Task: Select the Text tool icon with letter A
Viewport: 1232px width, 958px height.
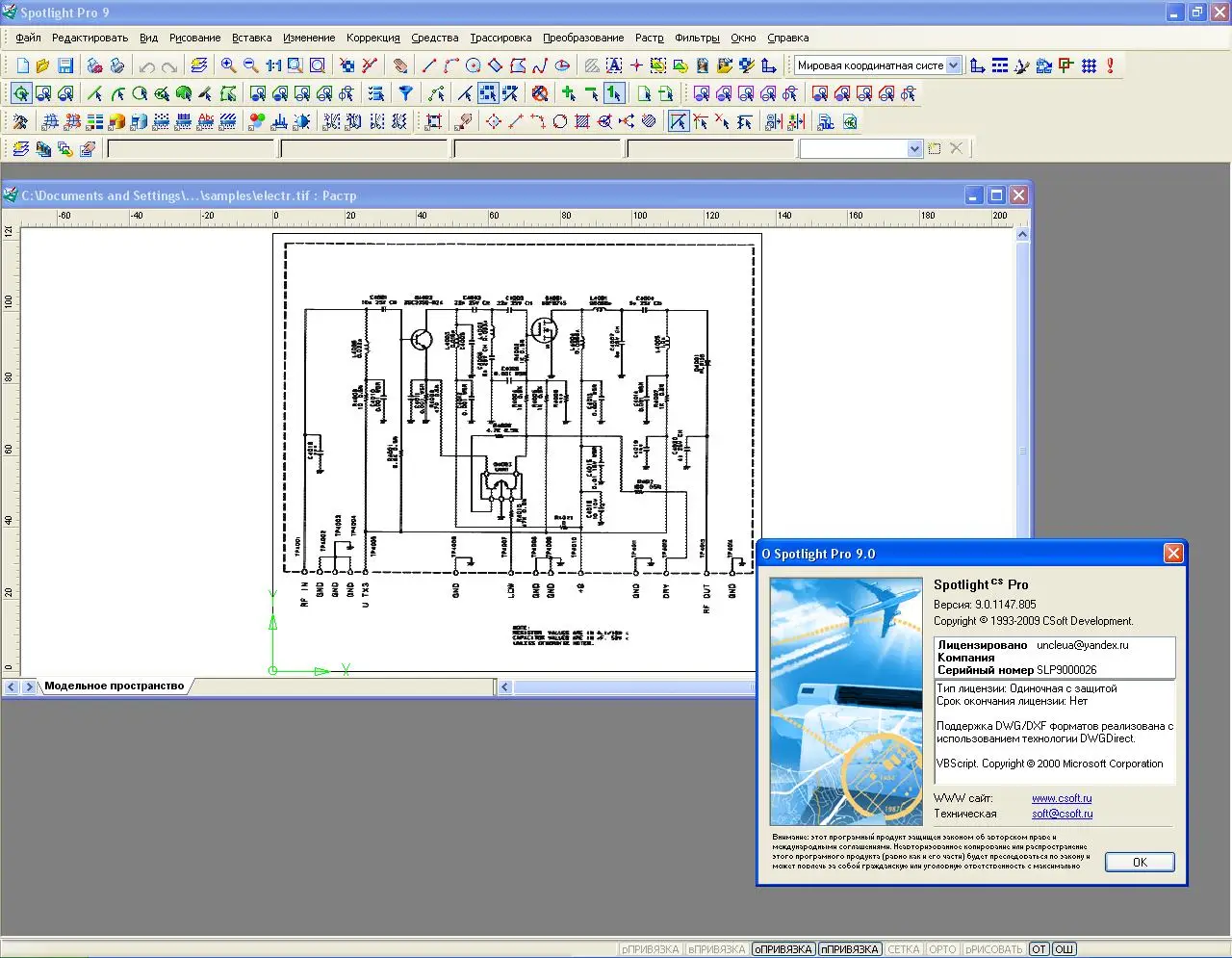Action: 614,65
